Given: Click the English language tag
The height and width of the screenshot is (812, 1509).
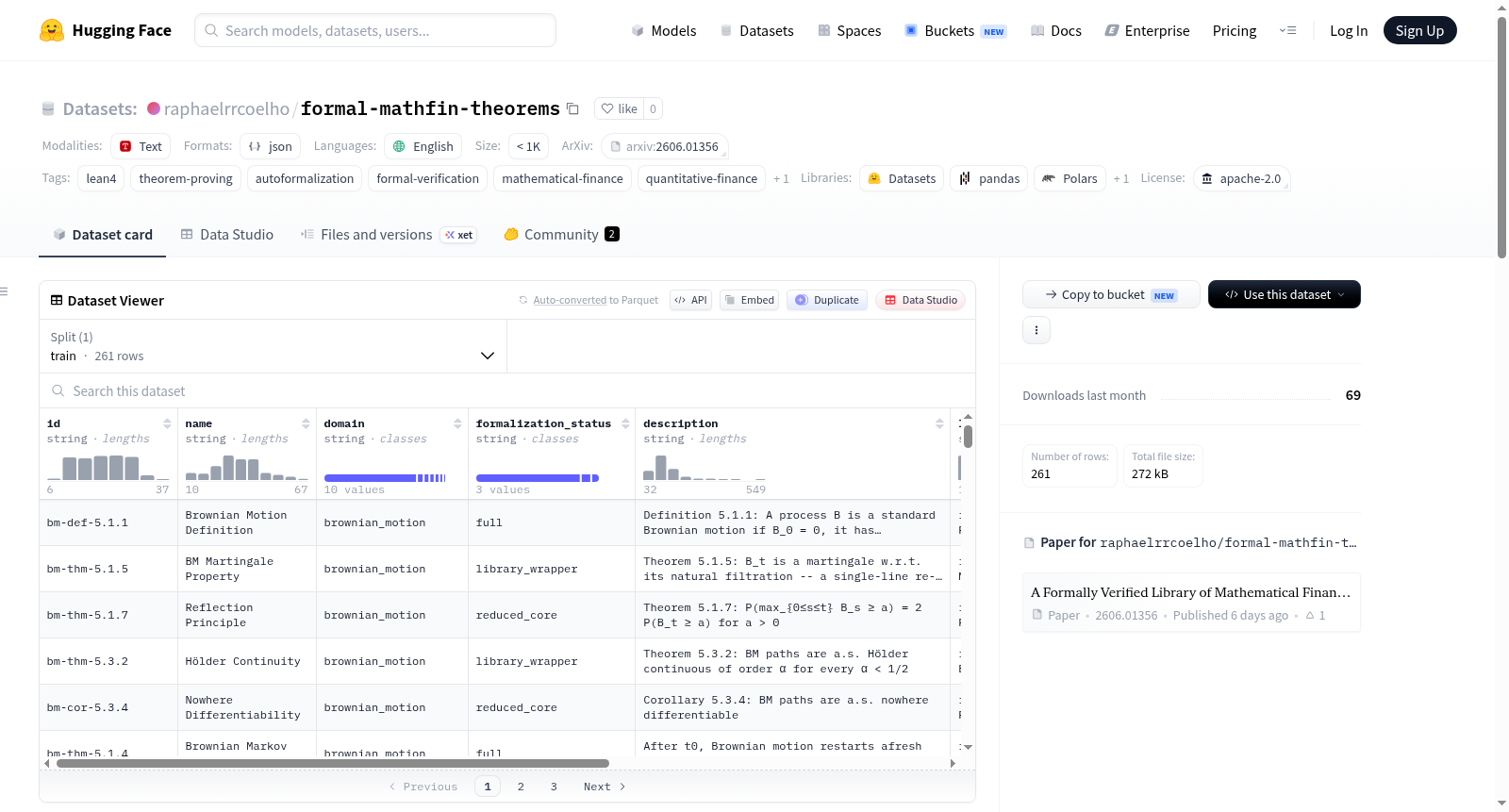Looking at the screenshot, I should coord(423,146).
